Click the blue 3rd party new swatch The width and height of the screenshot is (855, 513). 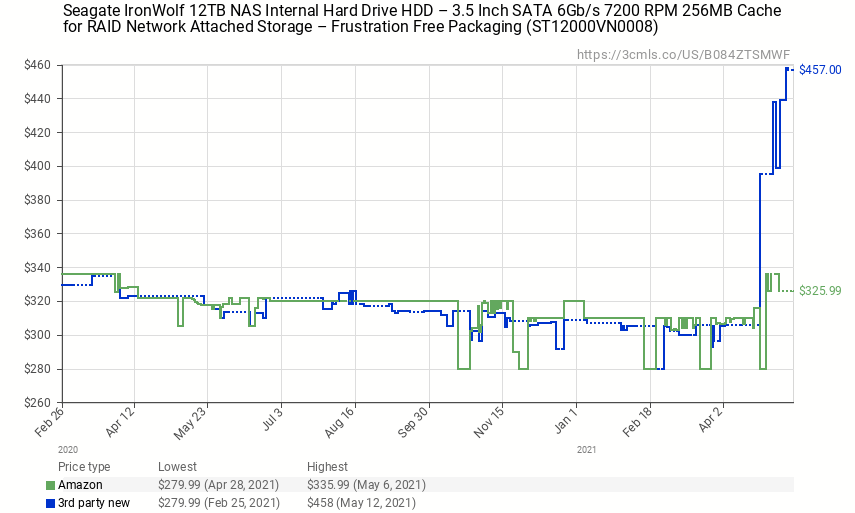(x=51, y=503)
